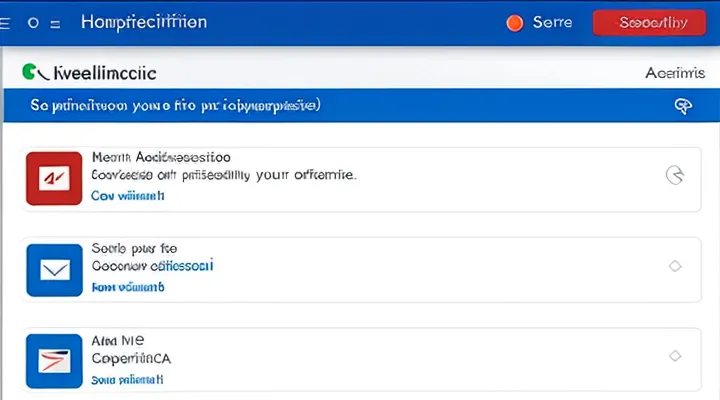720x400 pixels.
Task: Open the "Cov wiitienth" link on the first card
Action: tap(127, 196)
